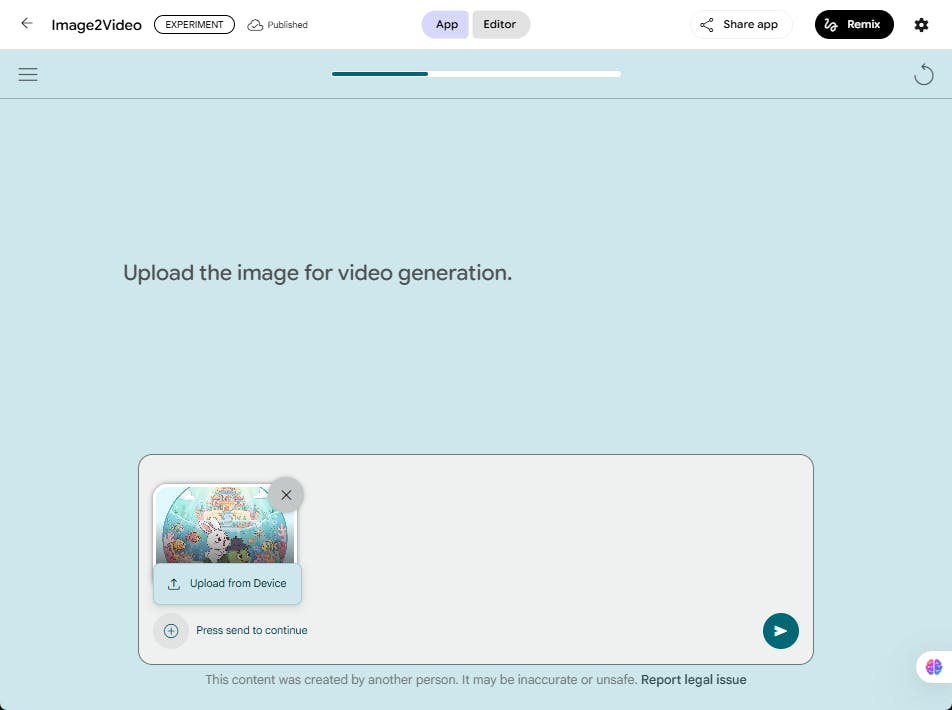
Task: Click 'Upload the image for video generation.' text
Action: pyautogui.click(x=318, y=273)
